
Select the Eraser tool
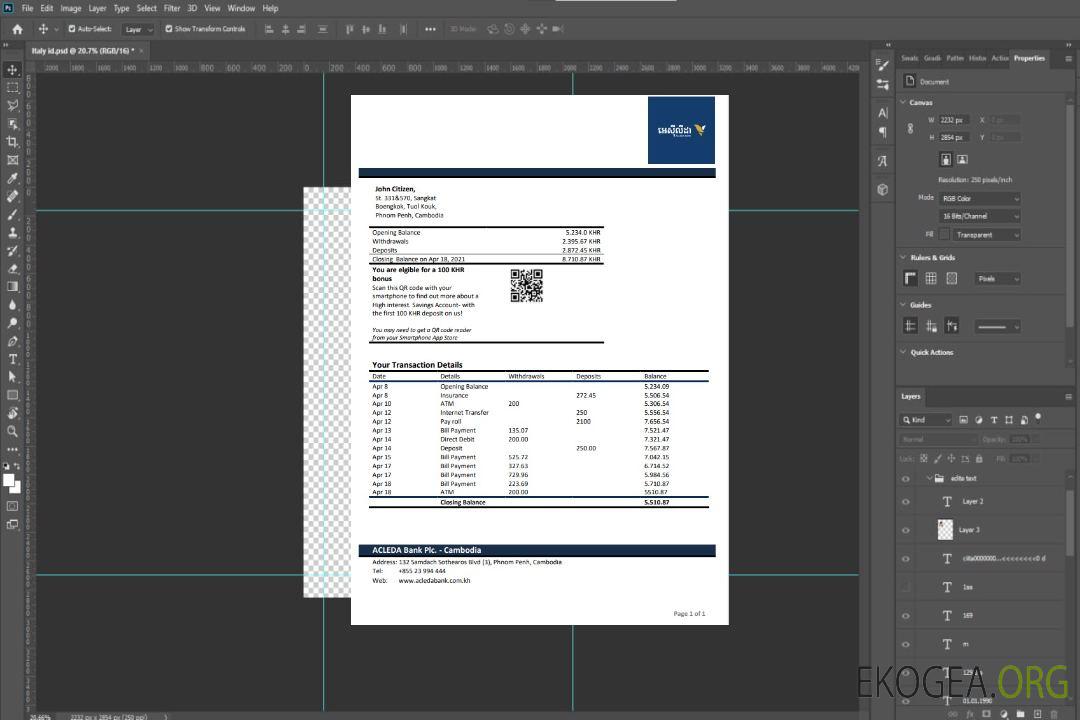[12, 269]
